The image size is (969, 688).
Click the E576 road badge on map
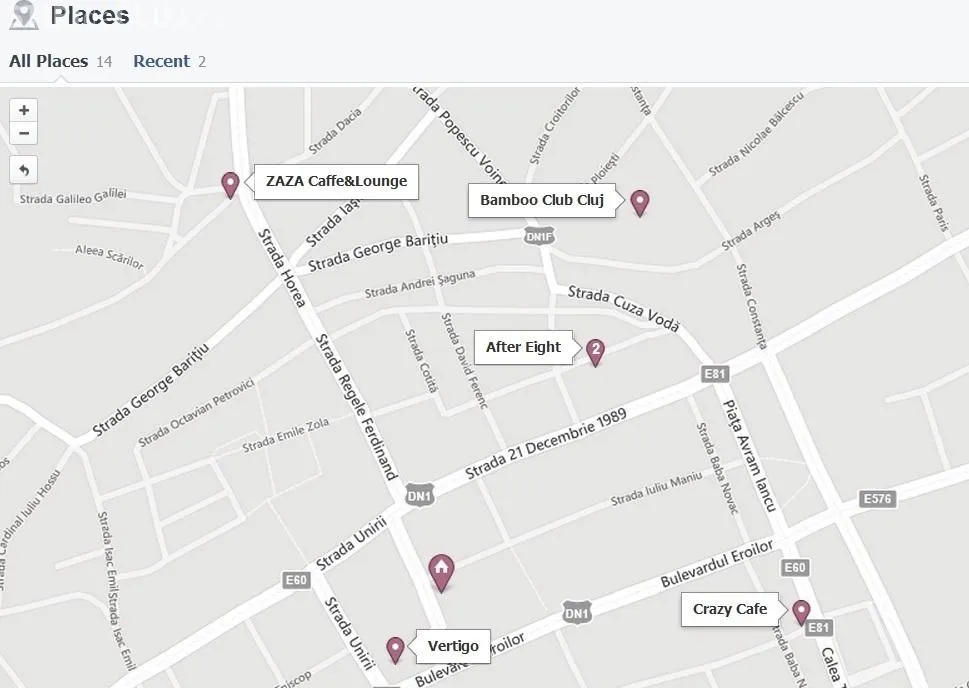pyautogui.click(x=876, y=499)
